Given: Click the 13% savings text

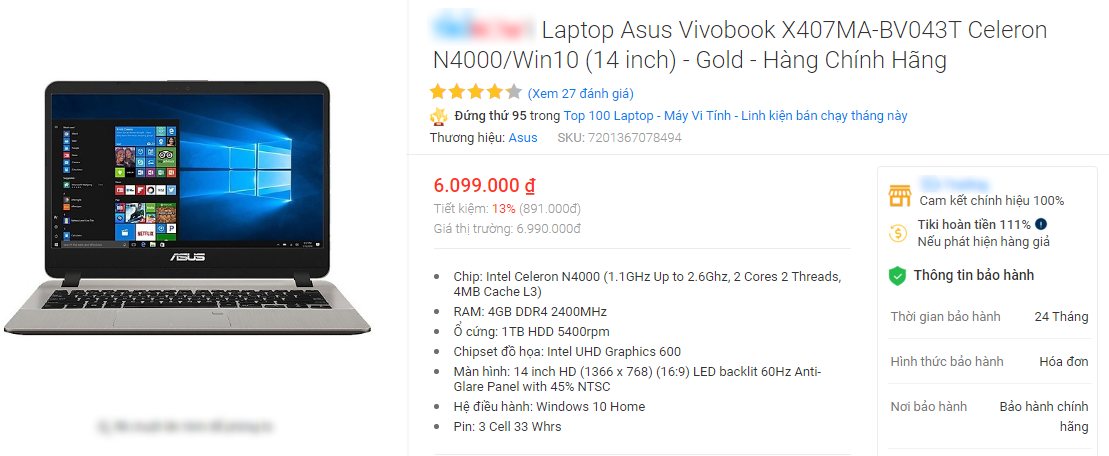Looking at the screenshot, I should tap(503, 209).
